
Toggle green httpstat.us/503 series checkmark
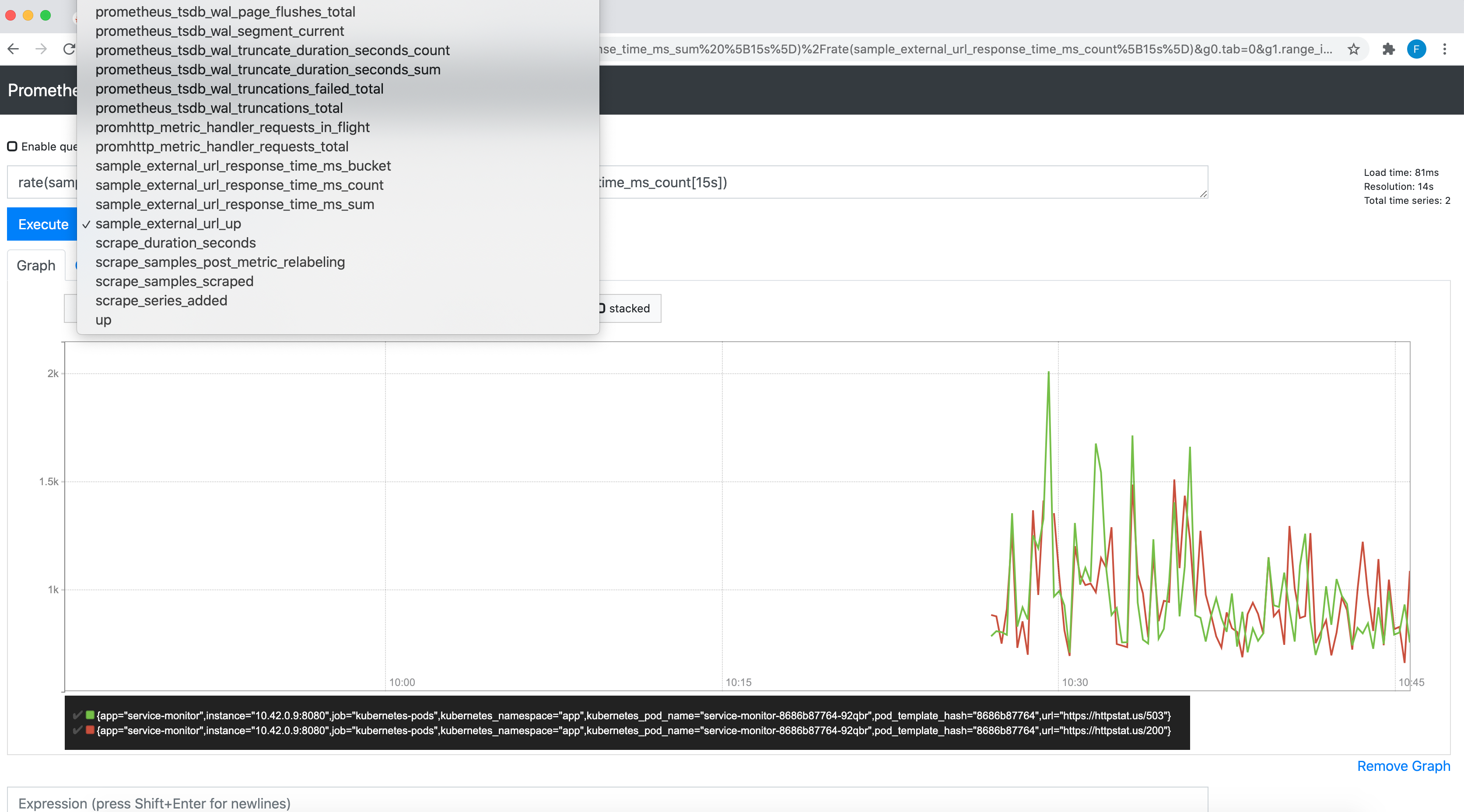tap(77, 715)
